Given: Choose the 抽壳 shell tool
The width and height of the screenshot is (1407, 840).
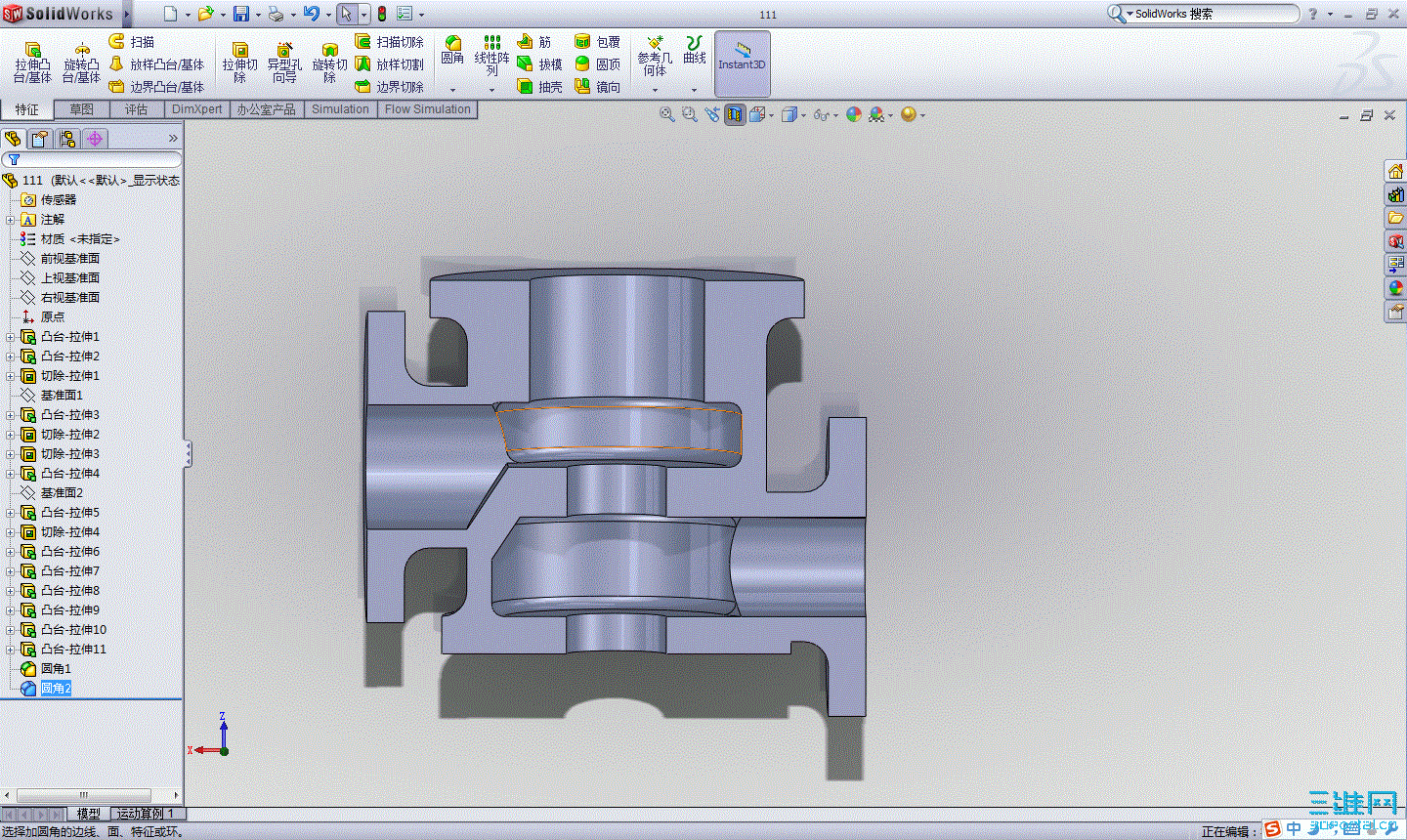Looking at the screenshot, I should pos(539,87).
